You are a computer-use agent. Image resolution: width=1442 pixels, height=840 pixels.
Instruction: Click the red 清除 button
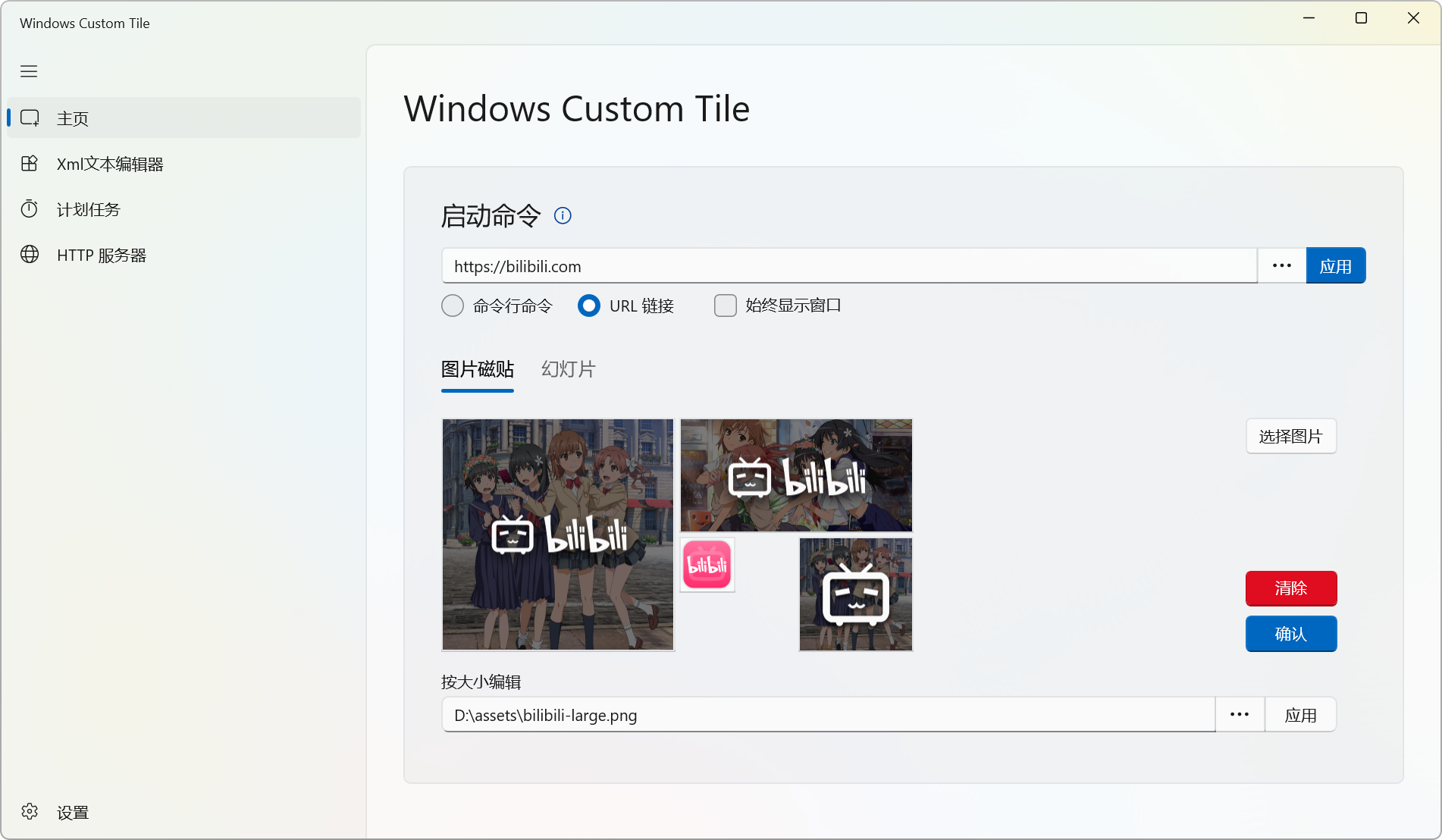pyautogui.click(x=1290, y=588)
